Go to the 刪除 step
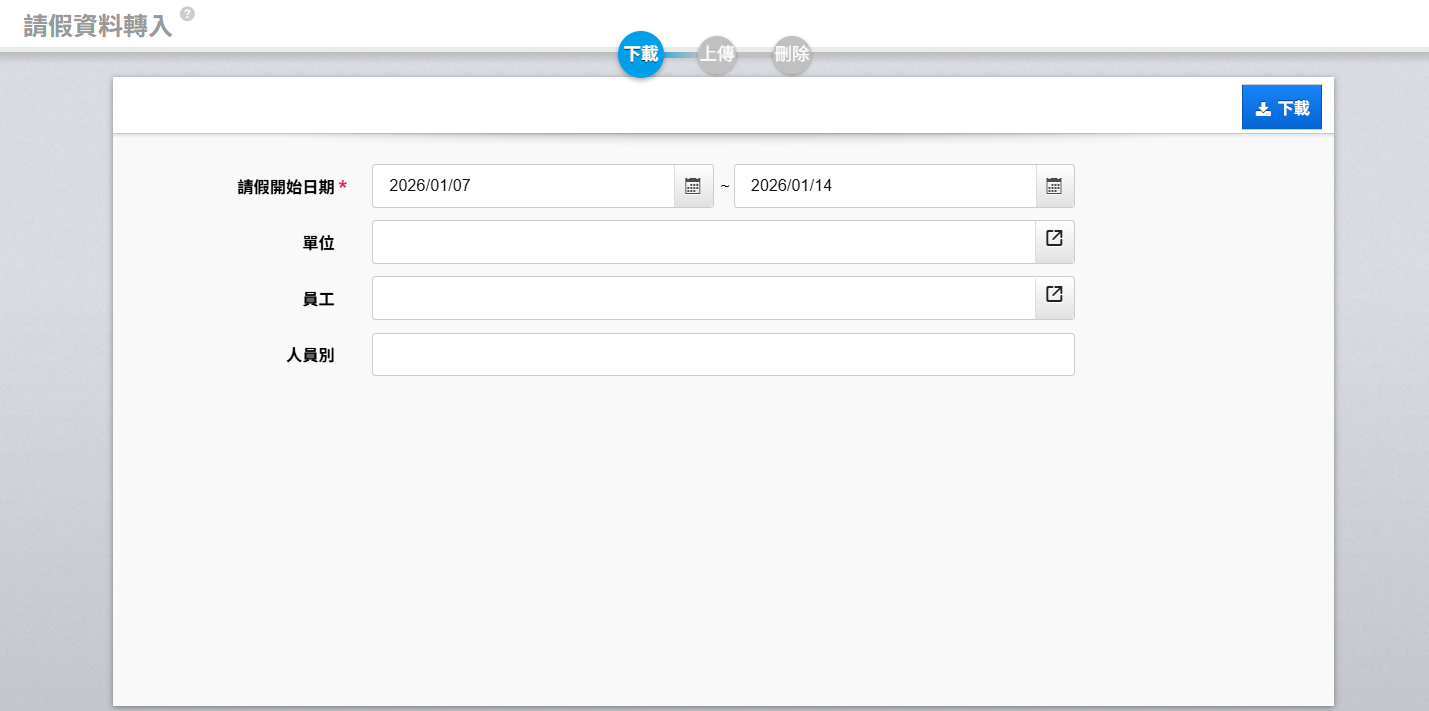This screenshot has width=1429, height=711. point(792,54)
